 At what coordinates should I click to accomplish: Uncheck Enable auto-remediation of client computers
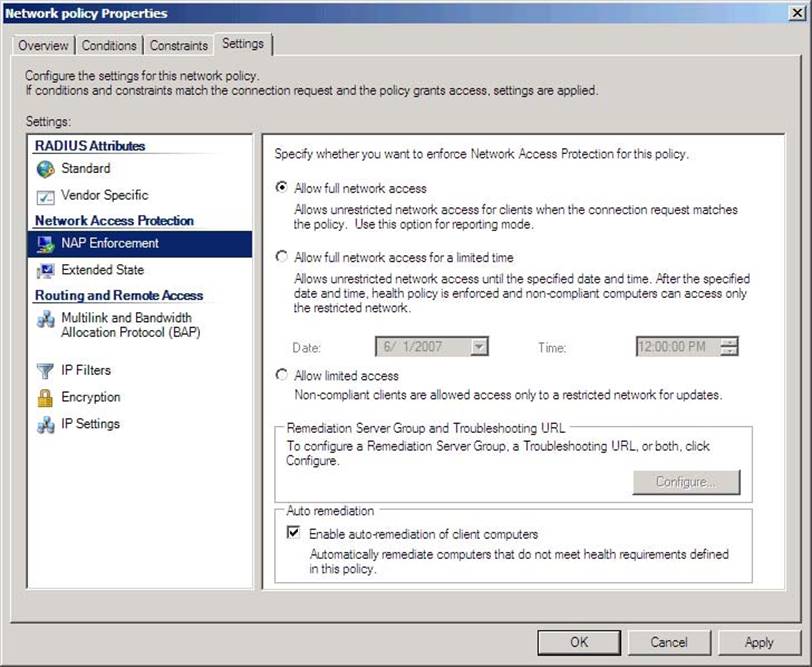point(293,534)
